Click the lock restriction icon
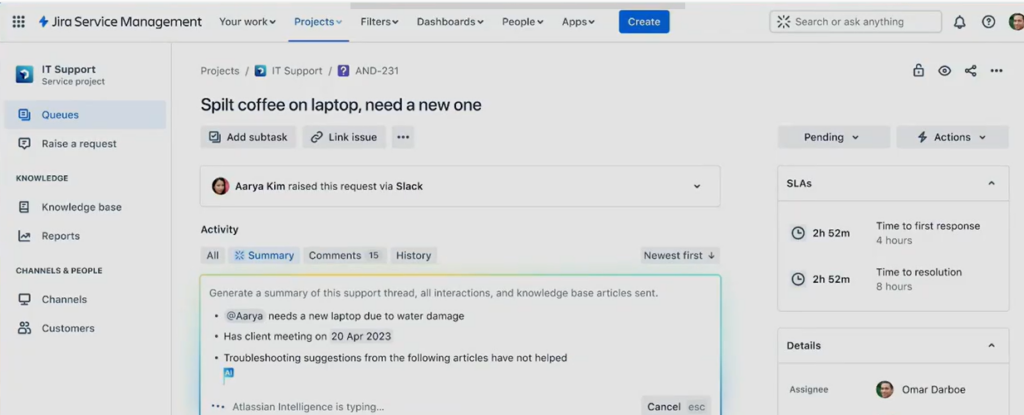This screenshot has height=415, width=1024. click(x=918, y=71)
